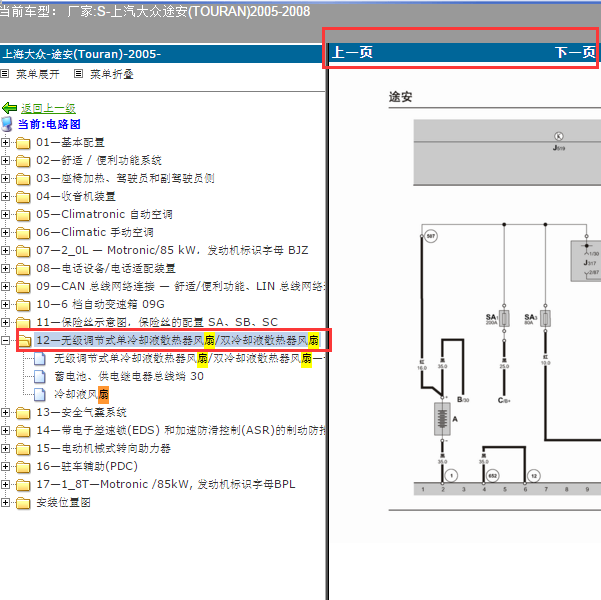
Task: Click folder icon of 08—电话设备
Action: pos(23,269)
